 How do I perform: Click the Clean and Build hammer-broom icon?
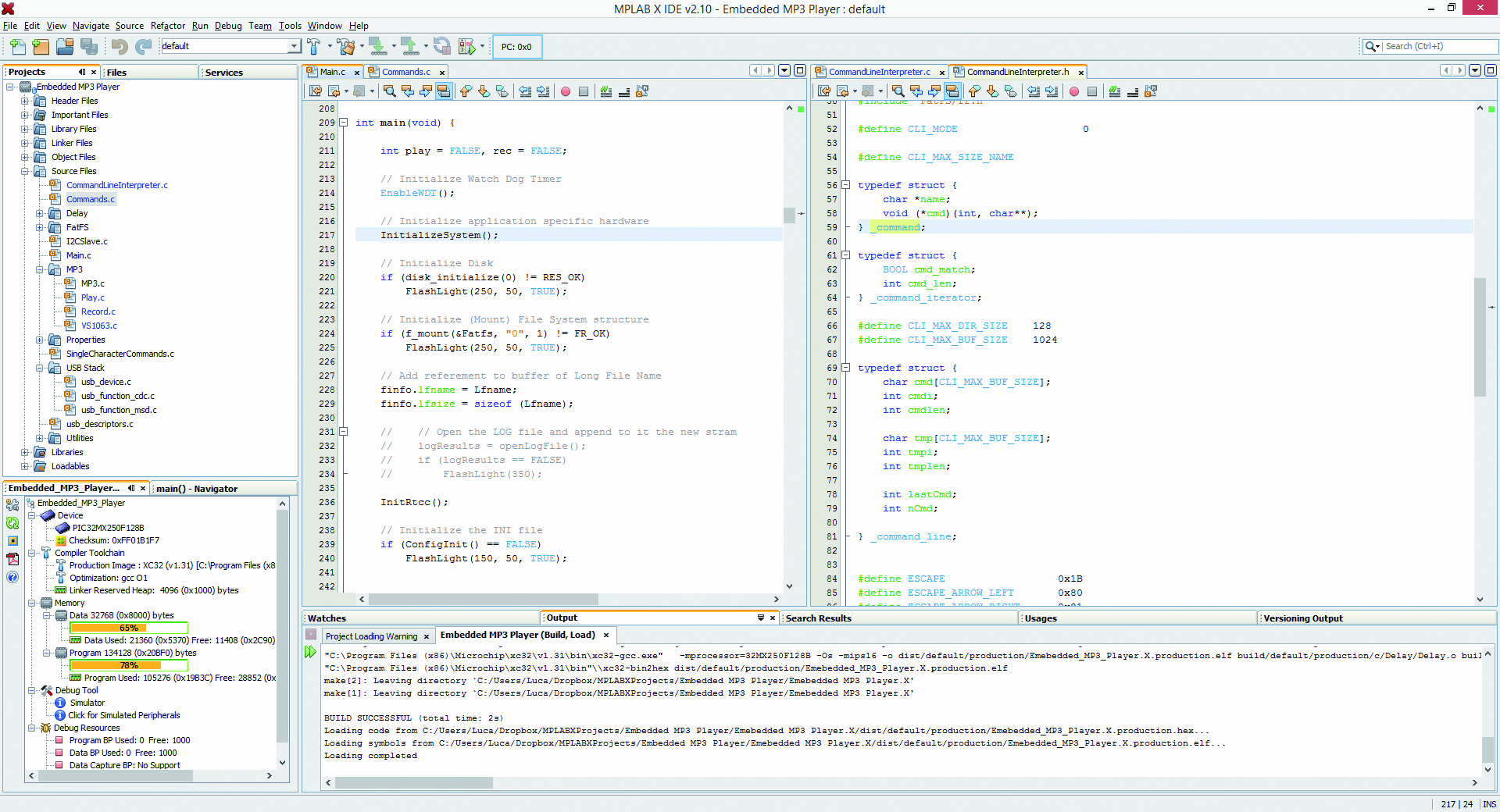[345, 47]
